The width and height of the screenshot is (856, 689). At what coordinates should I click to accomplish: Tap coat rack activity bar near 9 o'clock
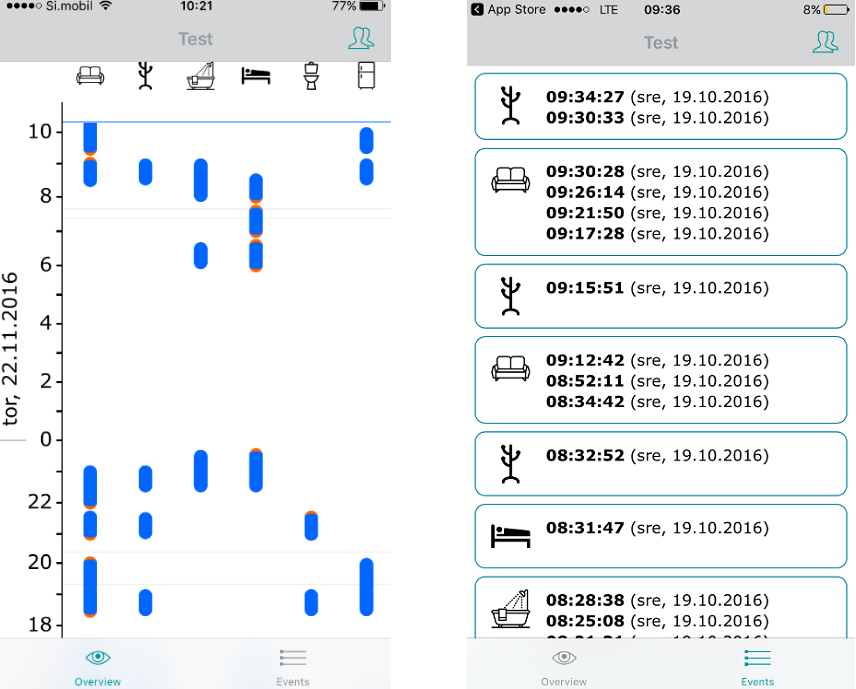pos(145,172)
